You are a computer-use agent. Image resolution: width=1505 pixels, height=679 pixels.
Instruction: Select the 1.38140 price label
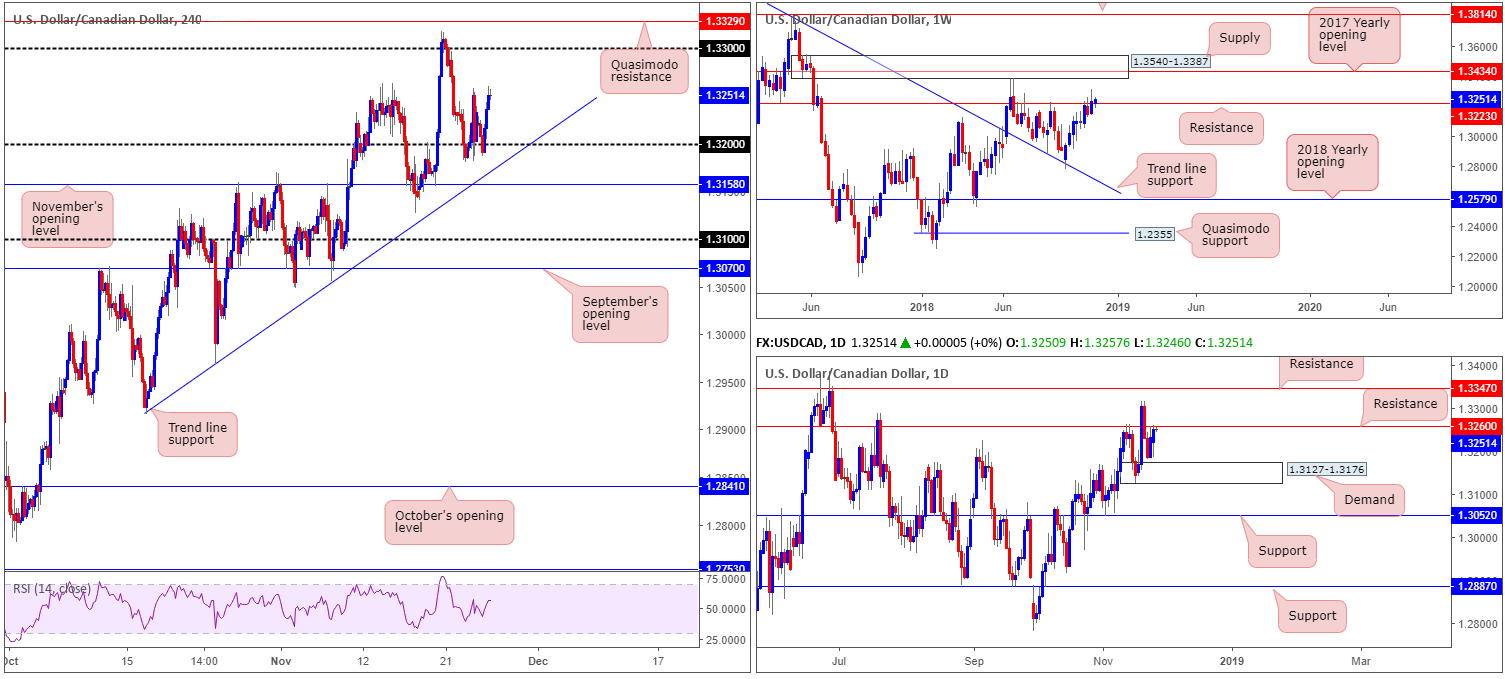coord(1476,16)
